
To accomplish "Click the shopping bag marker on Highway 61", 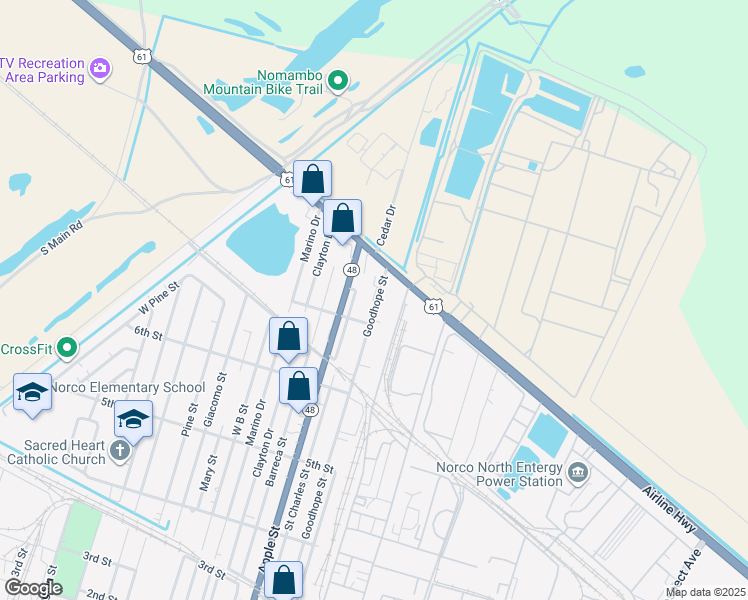I will (312, 180).
